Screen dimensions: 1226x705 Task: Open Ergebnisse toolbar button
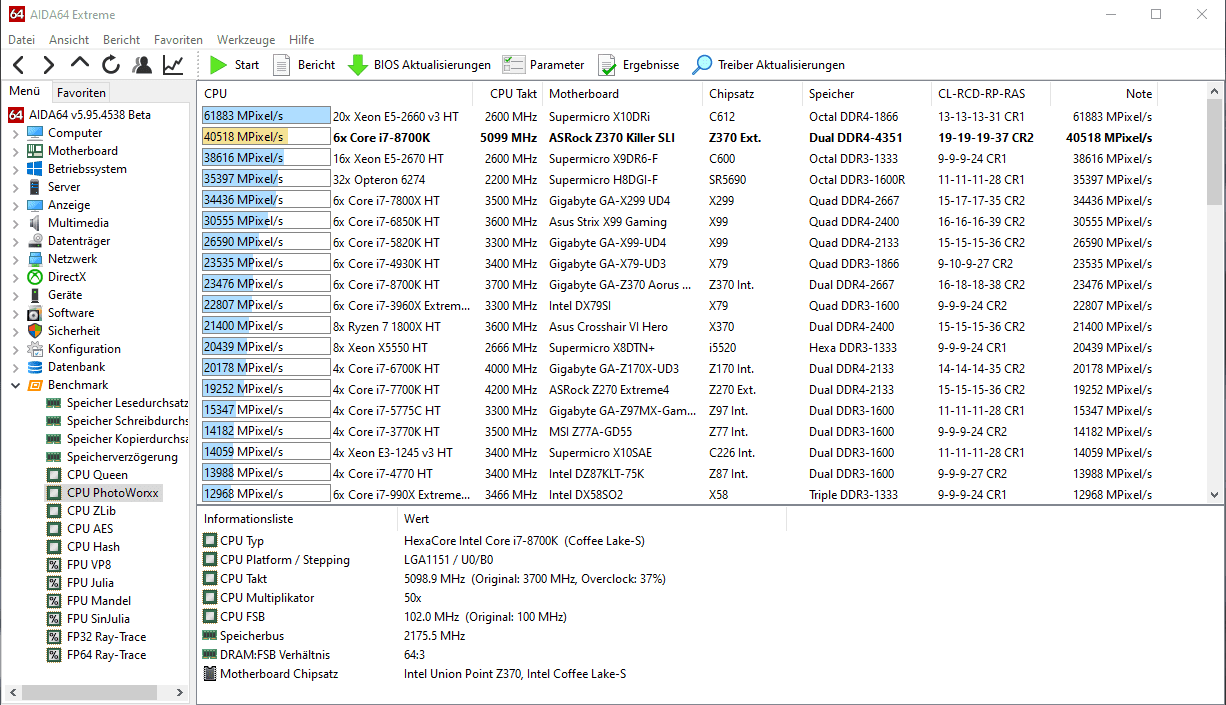pyautogui.click(x=638, y=65)
